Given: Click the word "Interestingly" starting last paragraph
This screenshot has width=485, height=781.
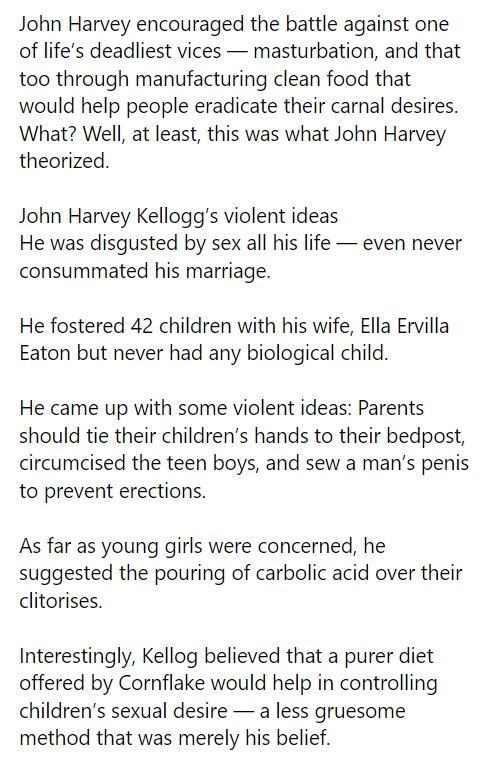Looking at the screenshot, I should (77, 656).
